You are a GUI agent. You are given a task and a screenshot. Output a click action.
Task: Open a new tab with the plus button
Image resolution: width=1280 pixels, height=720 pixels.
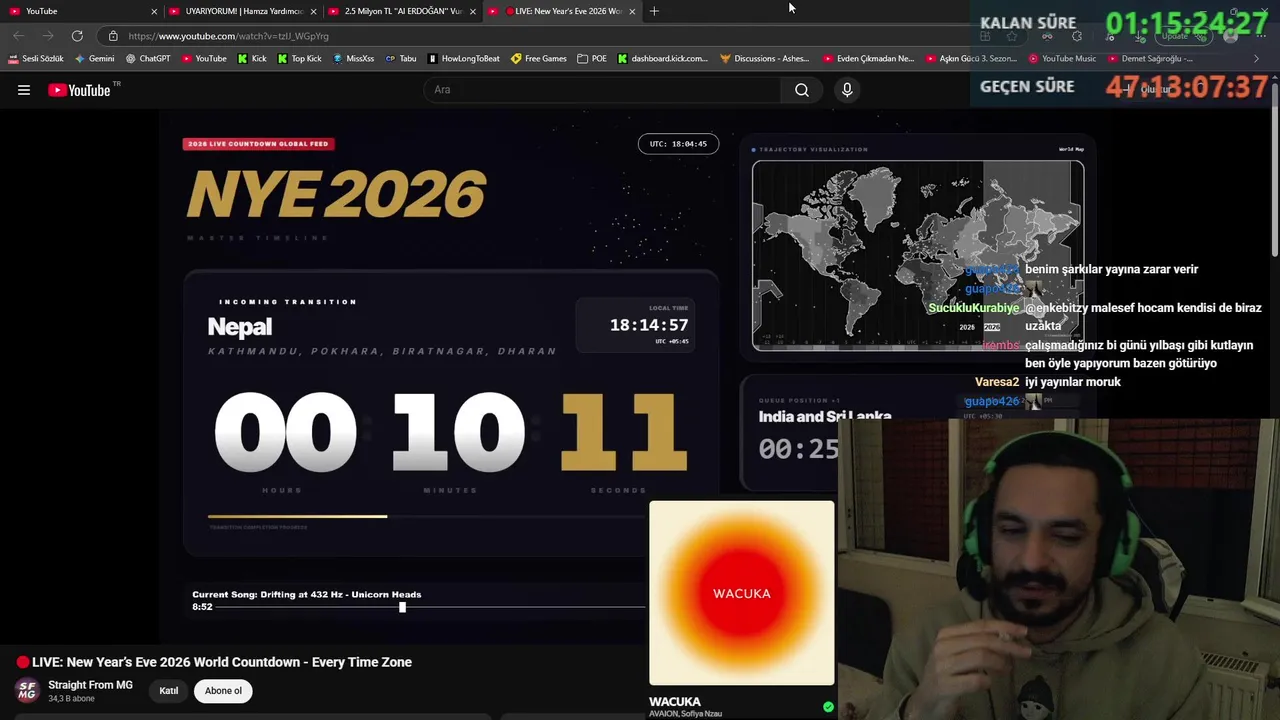pyautogui.click(x=654, y=11)
